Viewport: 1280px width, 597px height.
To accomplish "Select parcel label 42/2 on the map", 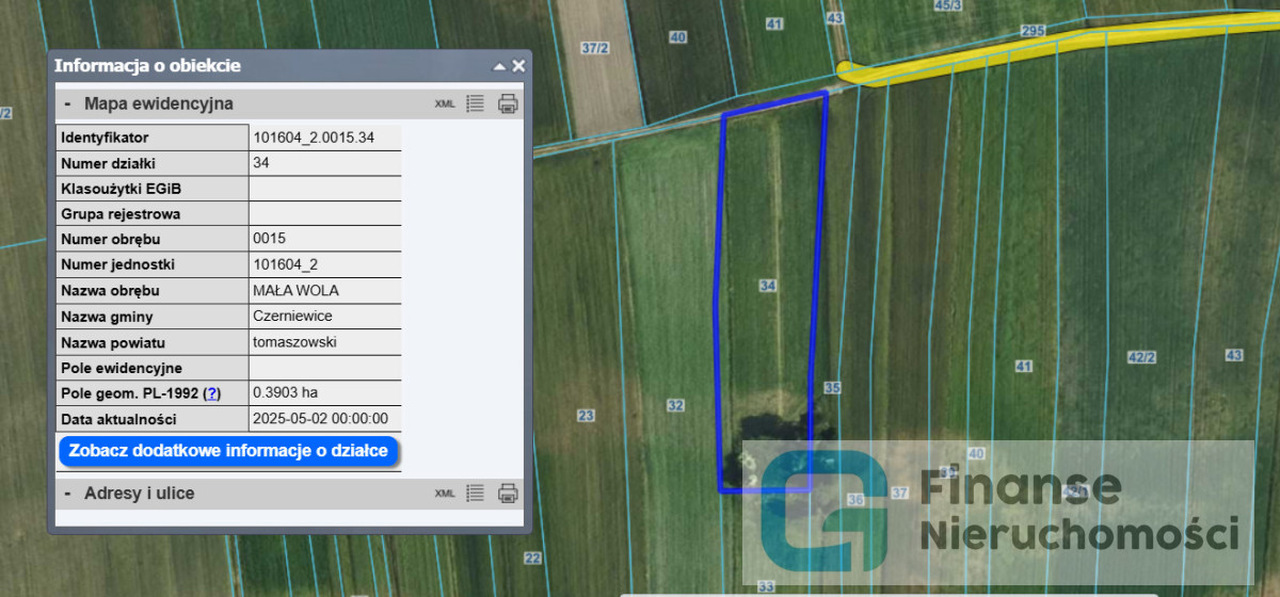I will 1141,357.
